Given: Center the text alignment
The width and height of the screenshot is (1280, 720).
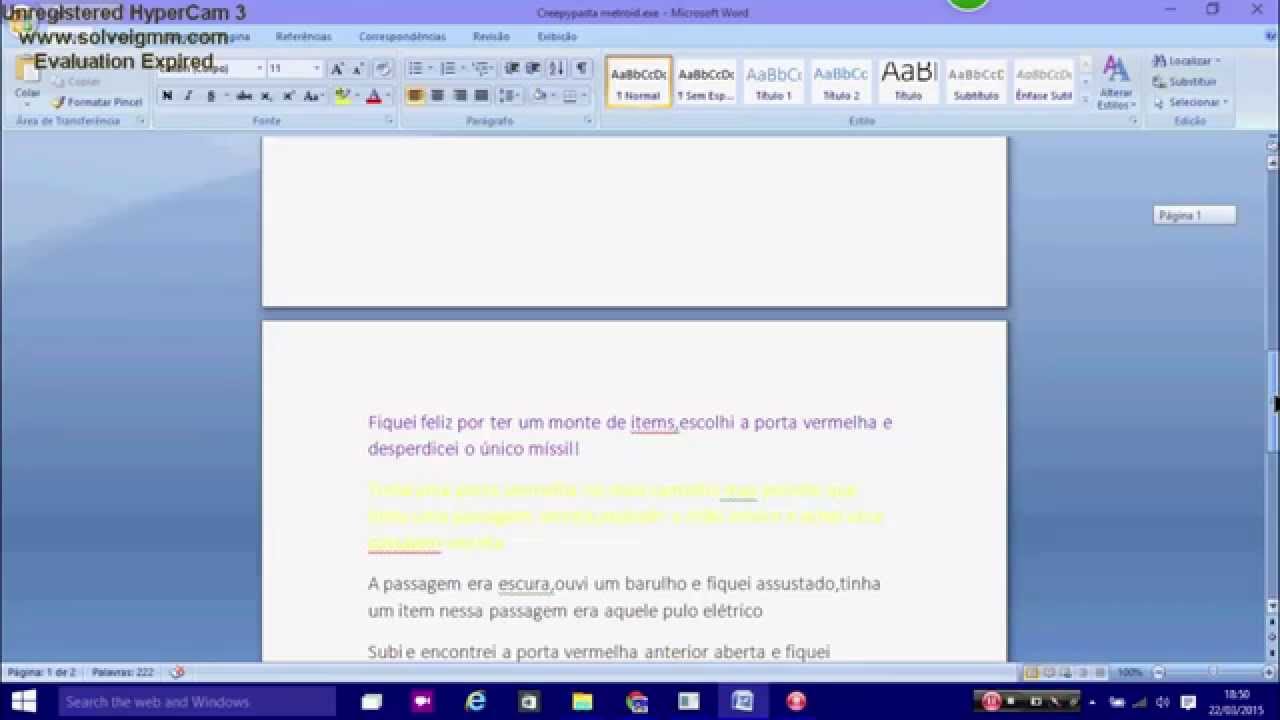Looking at the screenshot, I should click(x=437, y=96).
